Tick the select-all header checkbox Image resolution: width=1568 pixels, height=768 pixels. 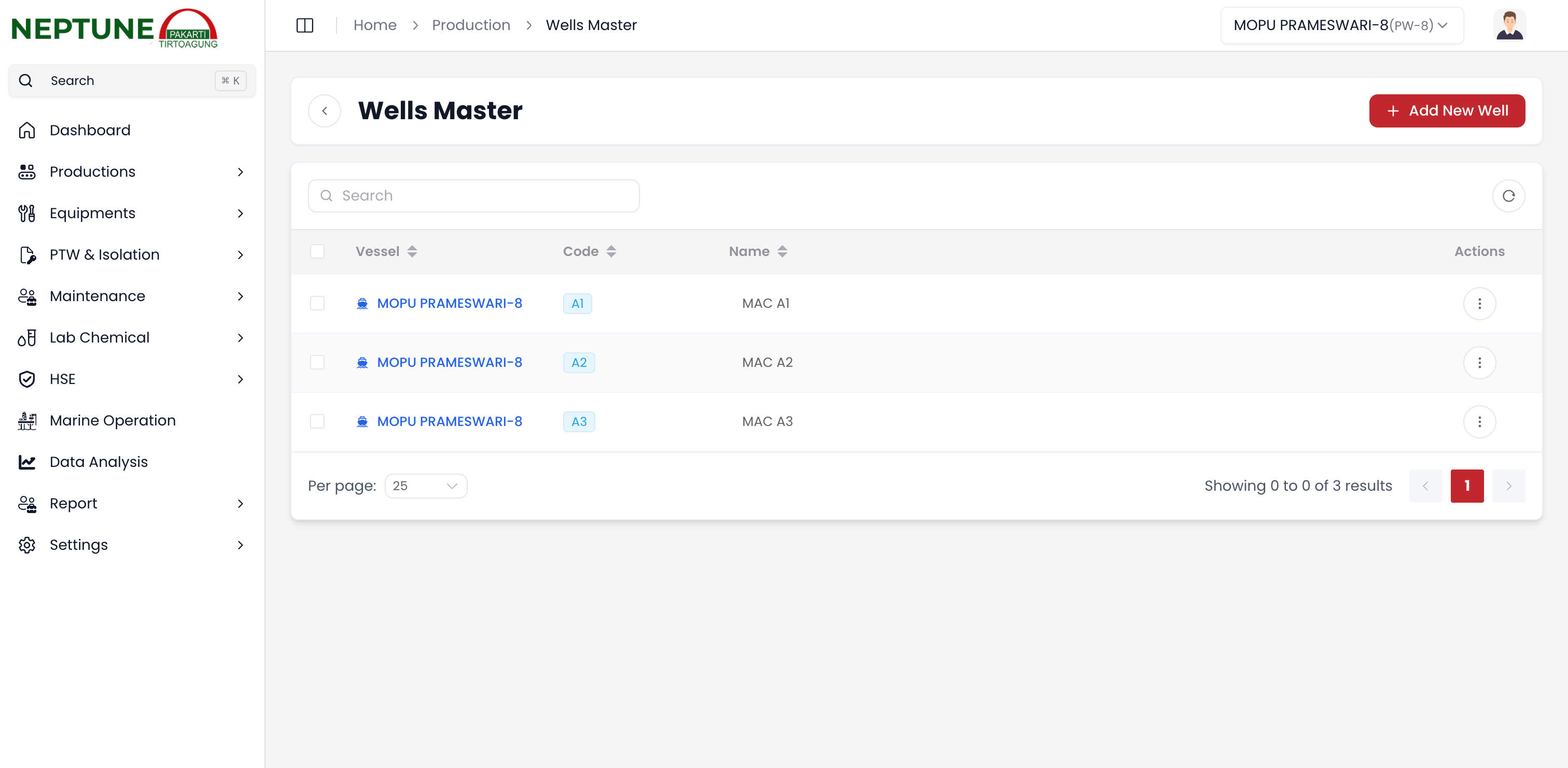(x=317, y=251)
